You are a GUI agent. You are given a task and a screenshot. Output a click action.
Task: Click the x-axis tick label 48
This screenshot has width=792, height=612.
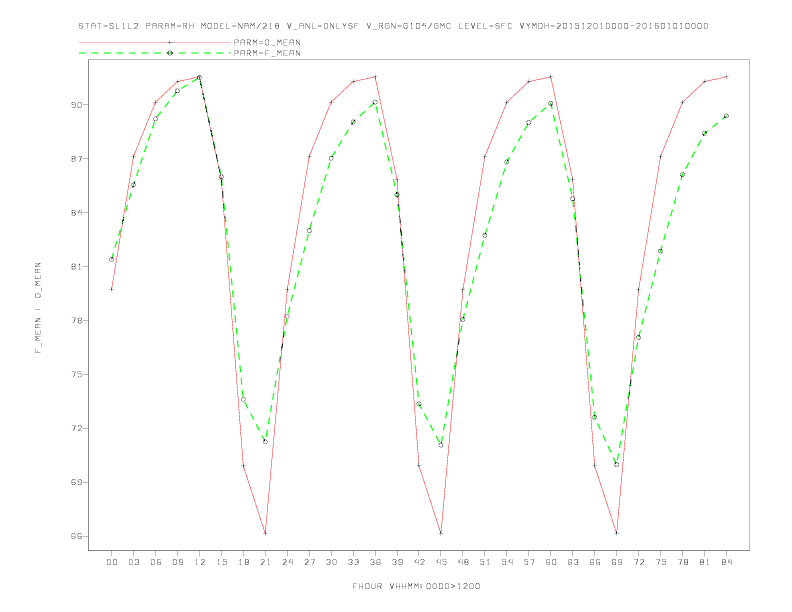[463, 562]
